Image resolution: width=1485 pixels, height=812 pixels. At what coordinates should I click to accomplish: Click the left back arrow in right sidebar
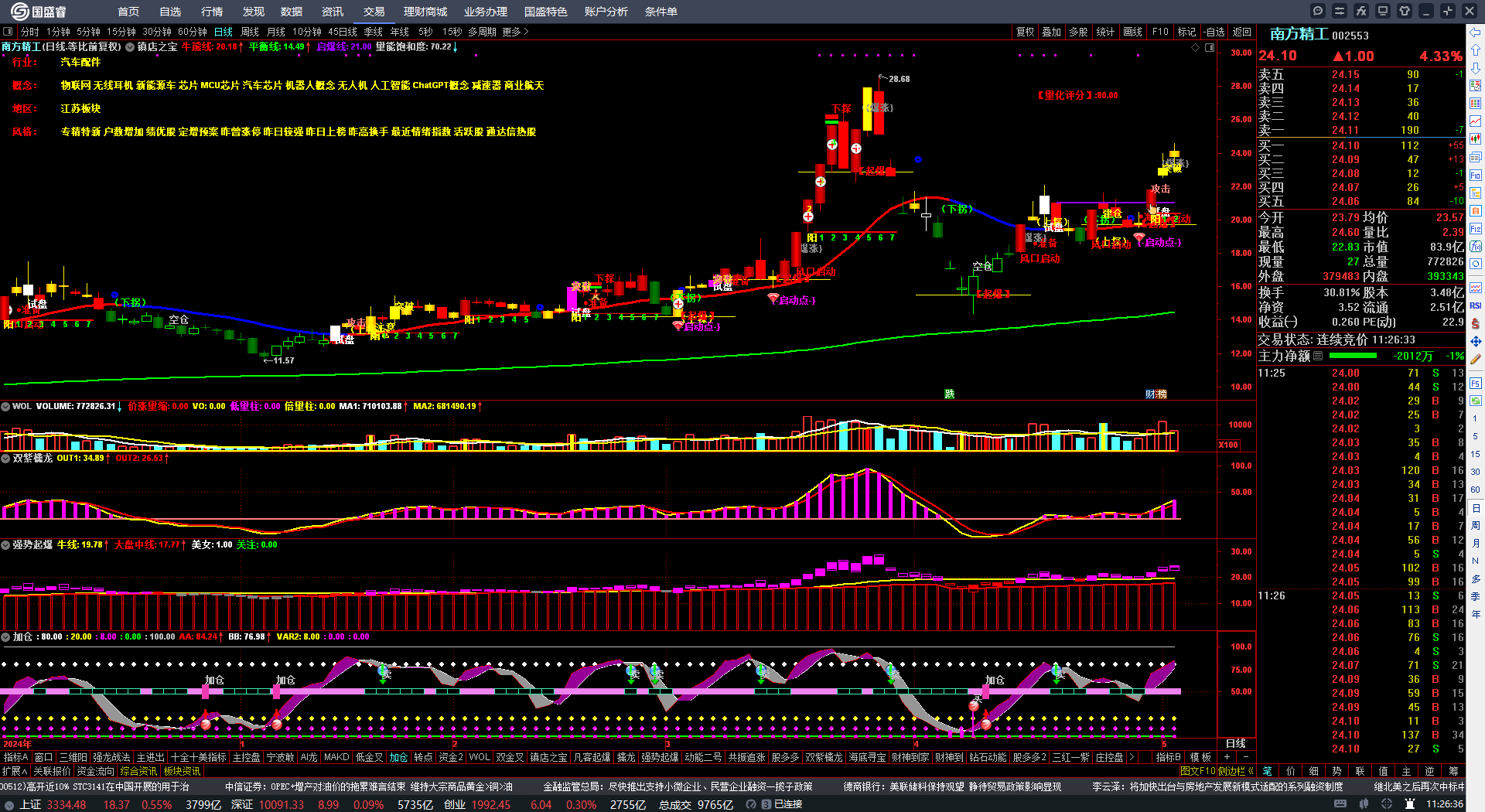[x=1476, y=32]
